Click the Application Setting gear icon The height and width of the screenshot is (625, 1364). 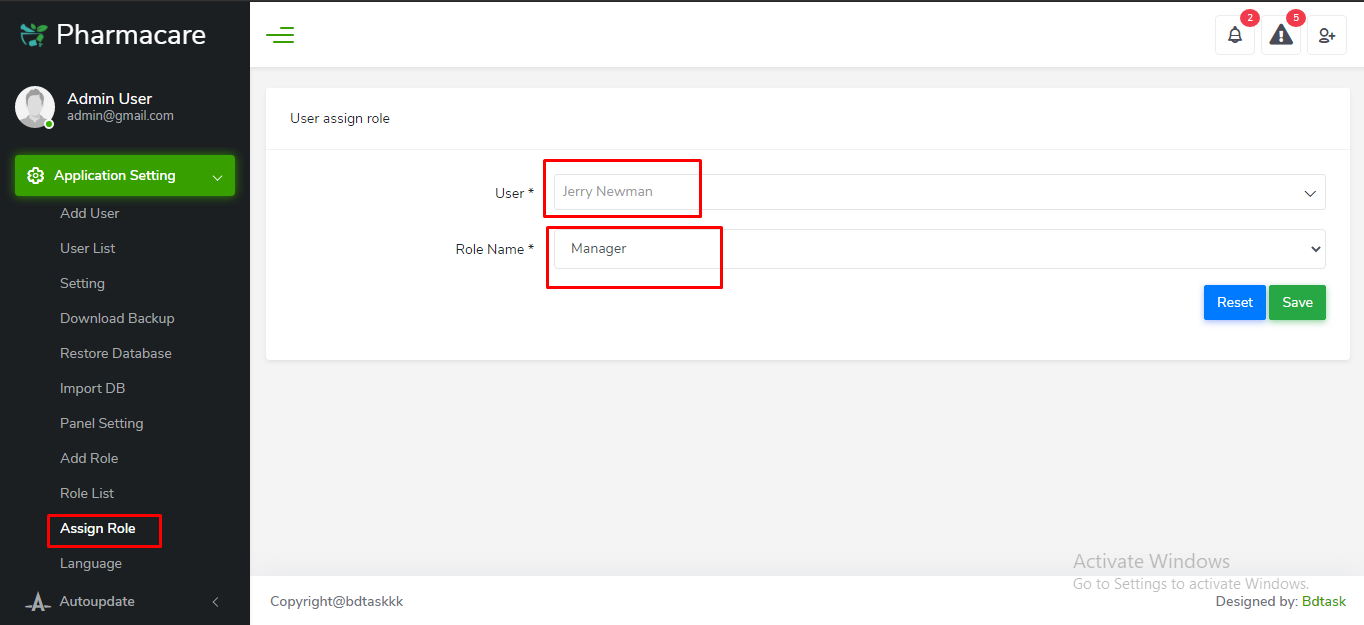(x=36, y=176)
